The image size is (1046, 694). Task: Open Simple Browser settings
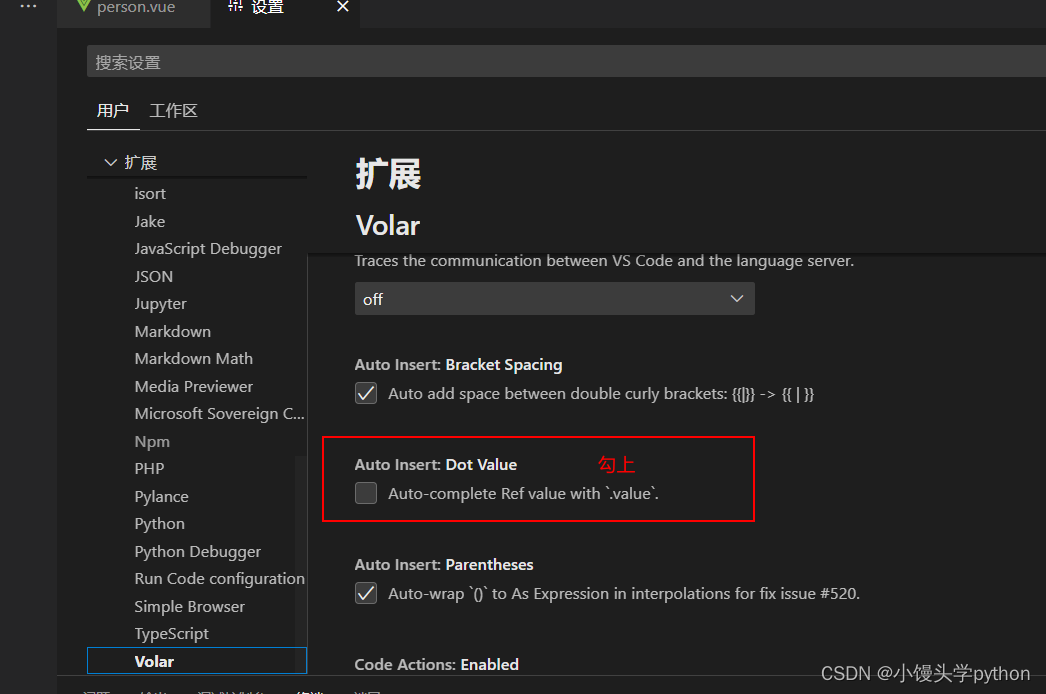189,607
